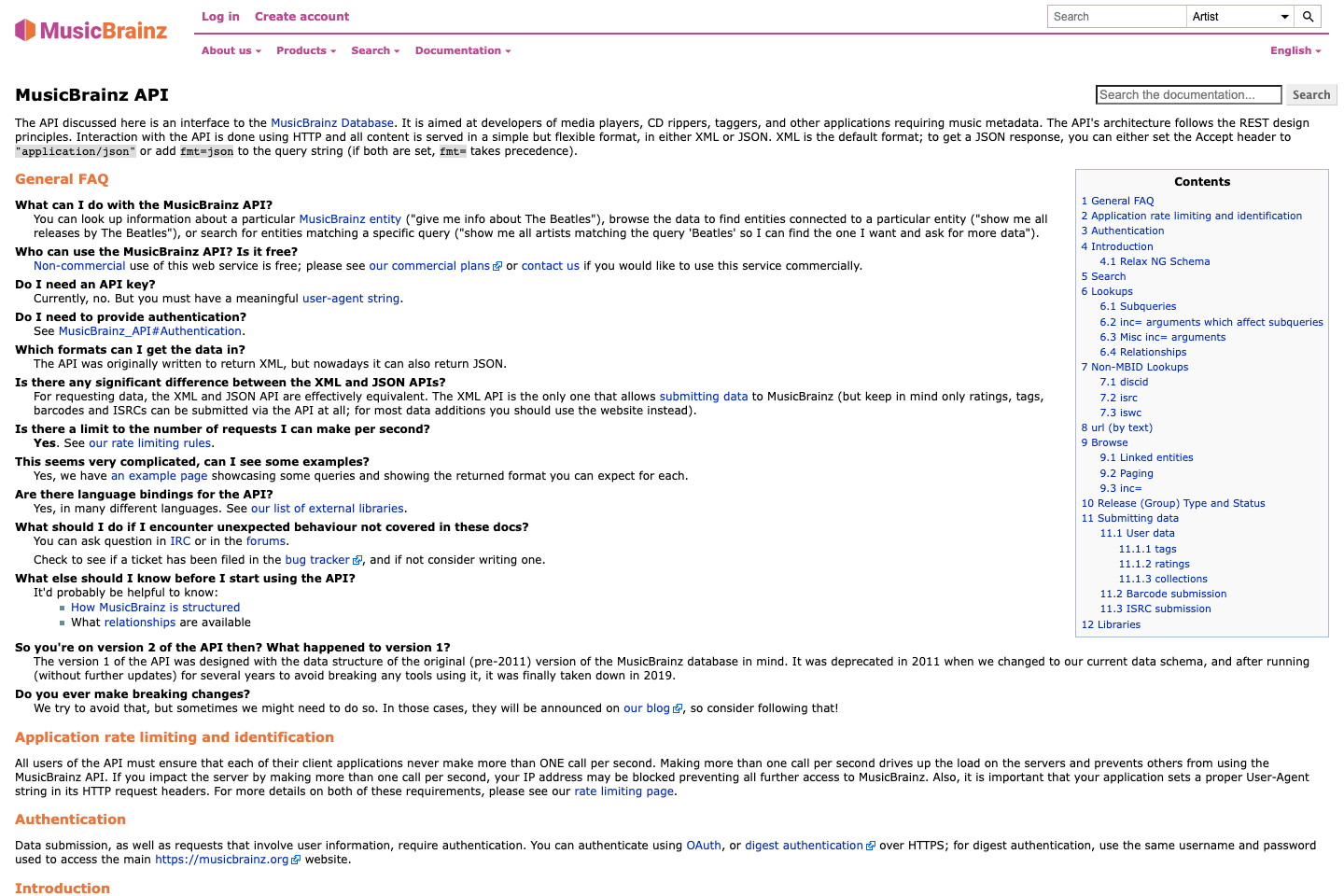This screenshot has height=896, width=1344.
Task: Click the Log in link
Action: click(x=220, y=16)
